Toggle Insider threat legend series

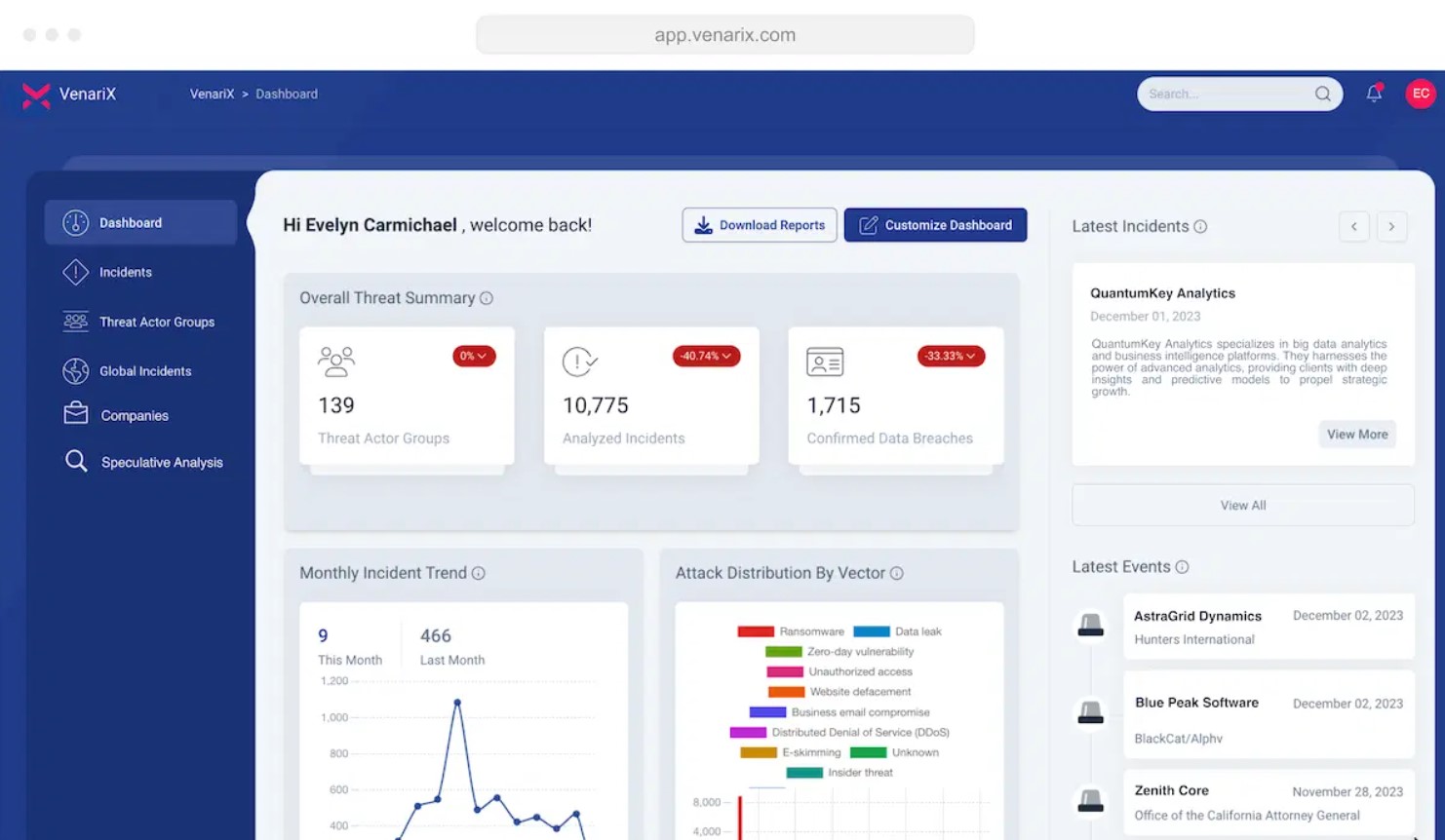[839, 773]
